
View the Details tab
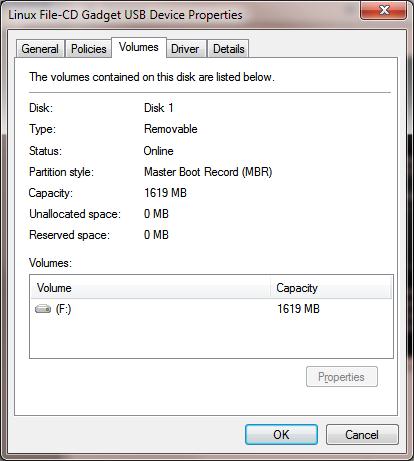coord(229,49)
